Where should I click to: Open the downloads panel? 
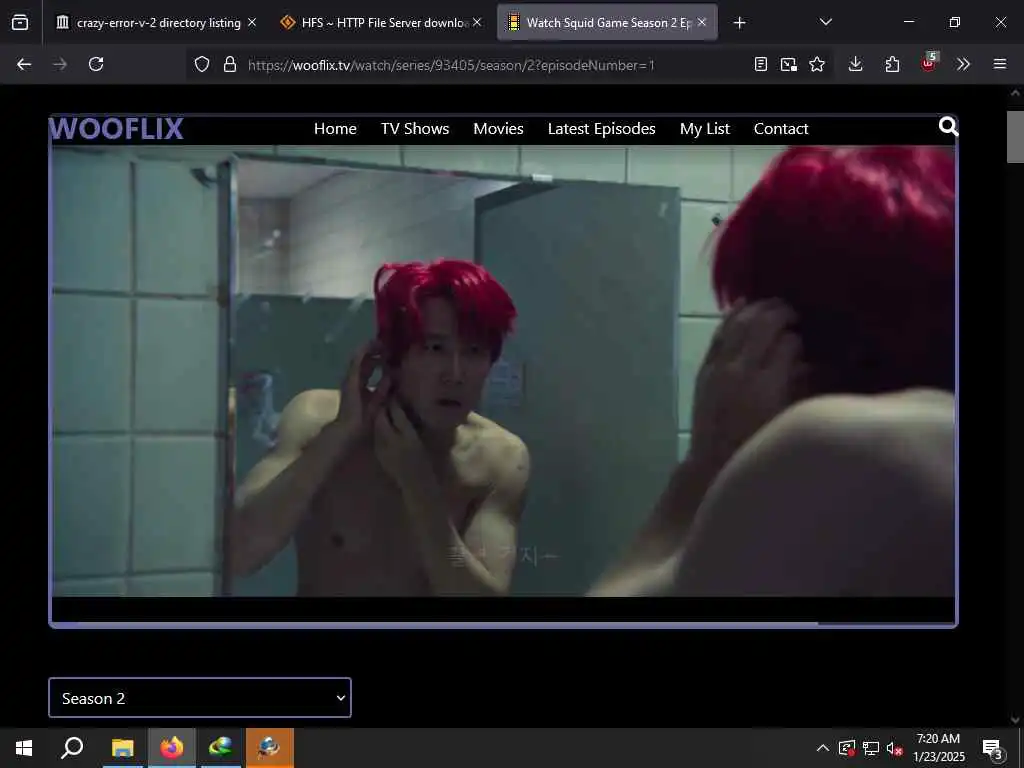pos(856,64)
